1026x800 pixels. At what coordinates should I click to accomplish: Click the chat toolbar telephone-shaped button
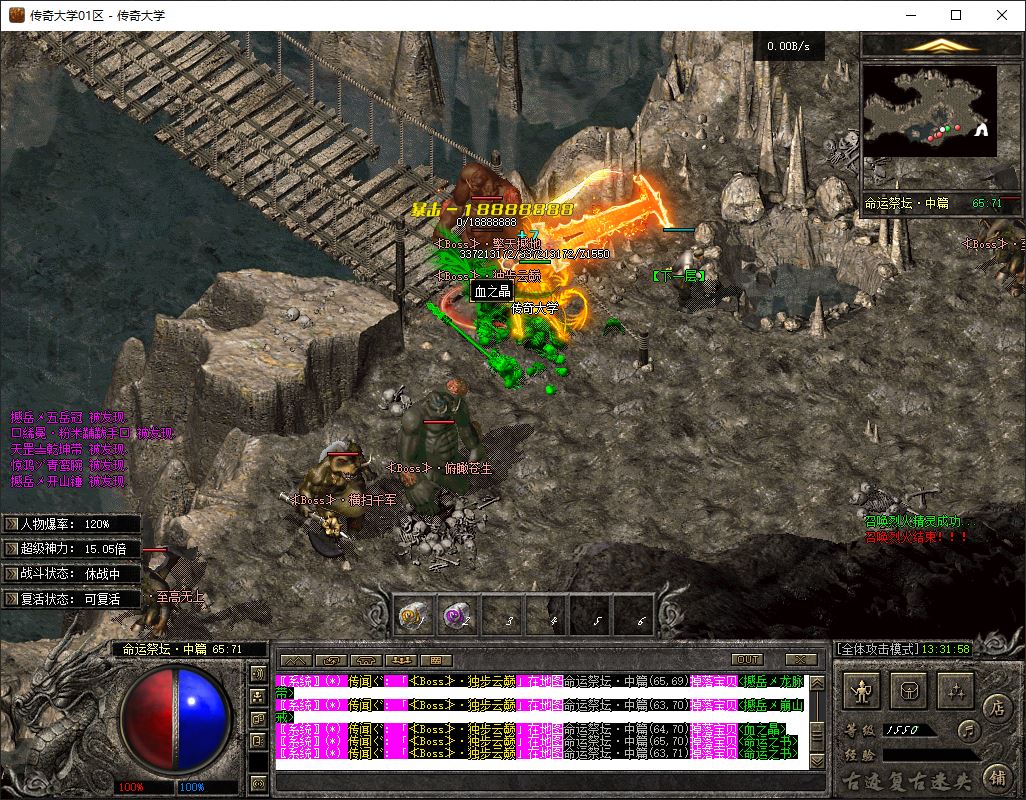pos(366,660)
